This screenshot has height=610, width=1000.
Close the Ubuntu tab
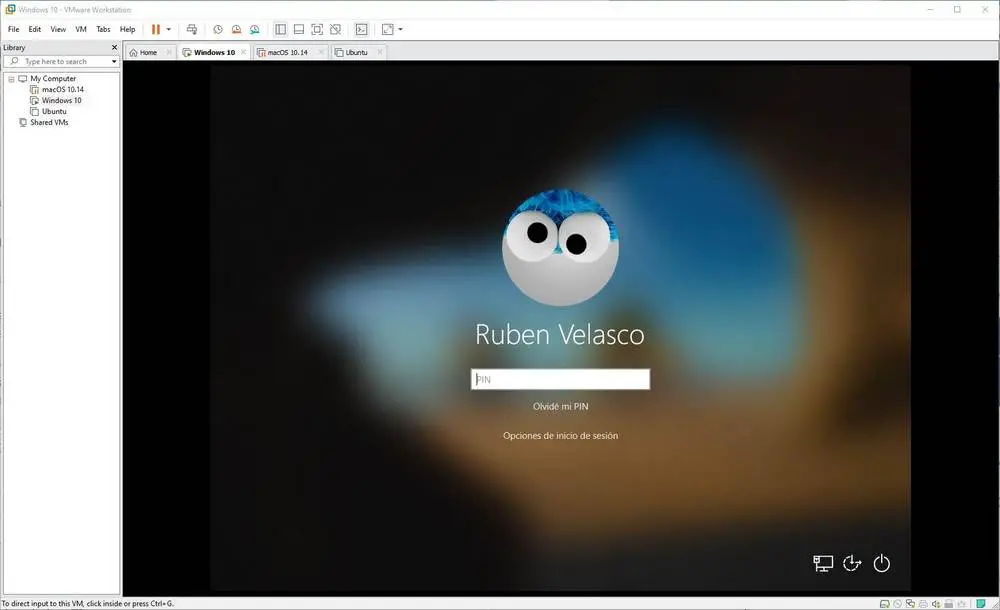click(x=380, y=52)
